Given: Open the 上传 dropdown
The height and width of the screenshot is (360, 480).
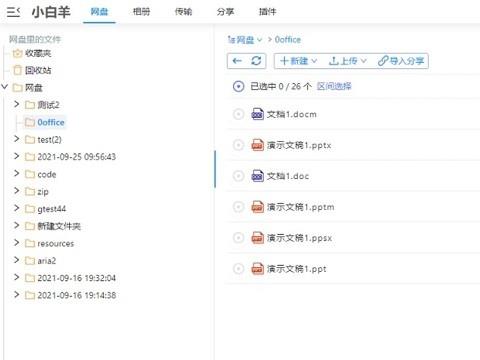Looking at the screenshot, I should click(x=347, y=61).
